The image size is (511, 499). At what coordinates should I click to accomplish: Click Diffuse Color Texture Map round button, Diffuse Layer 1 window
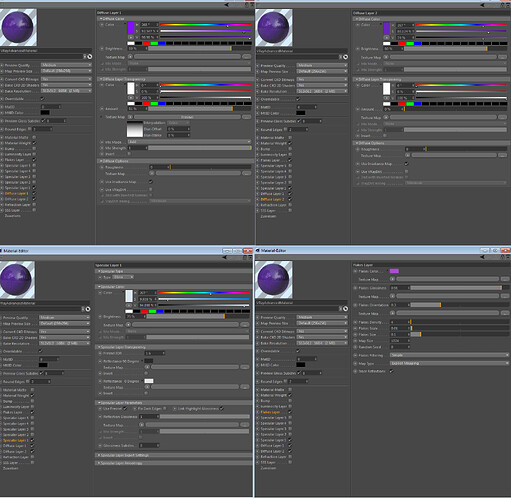tap(130, 57)
